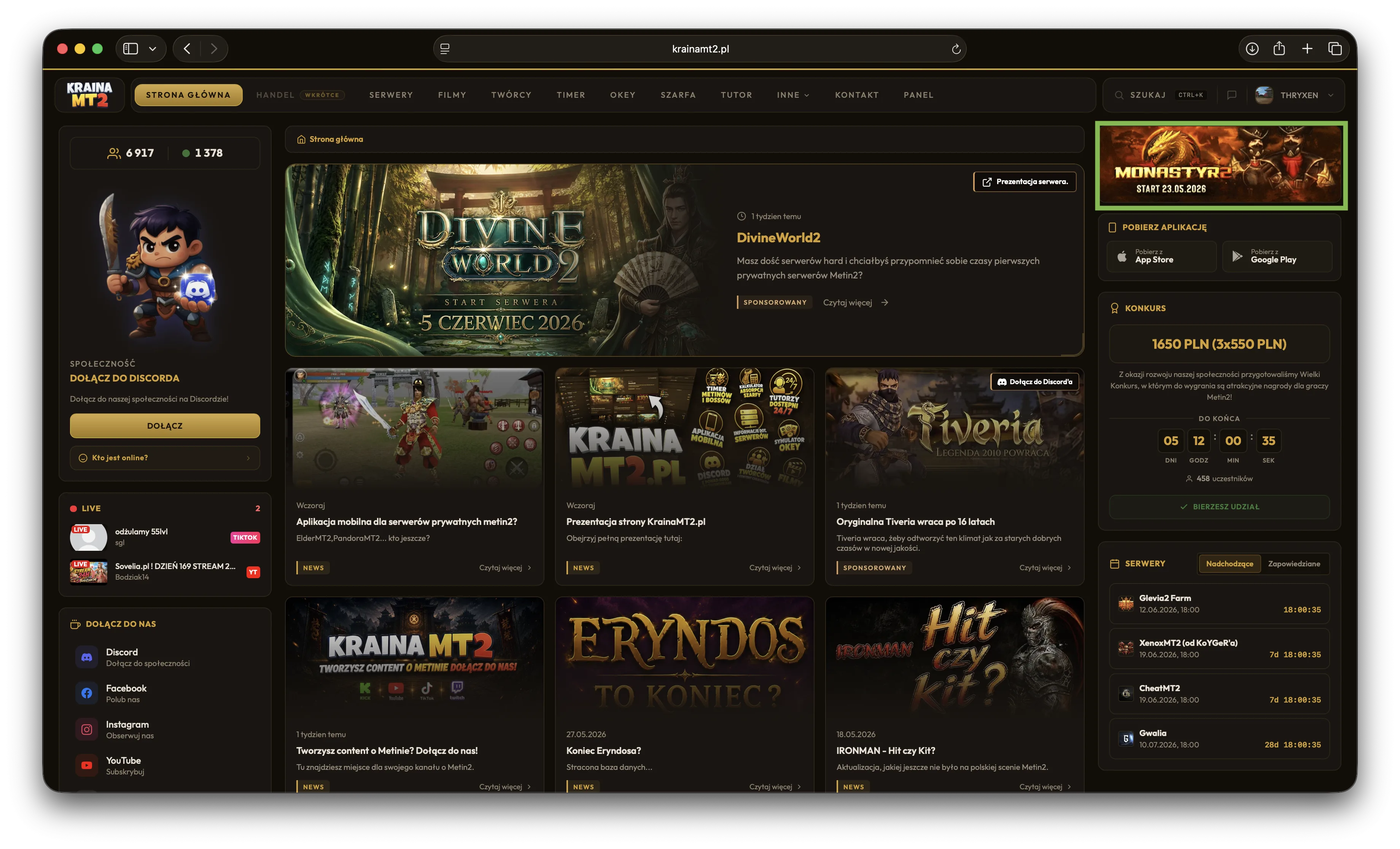Screen dimensions: 1400x849
Task: Click the SZUKAJ search field
Action: [x=1160, y=95]
